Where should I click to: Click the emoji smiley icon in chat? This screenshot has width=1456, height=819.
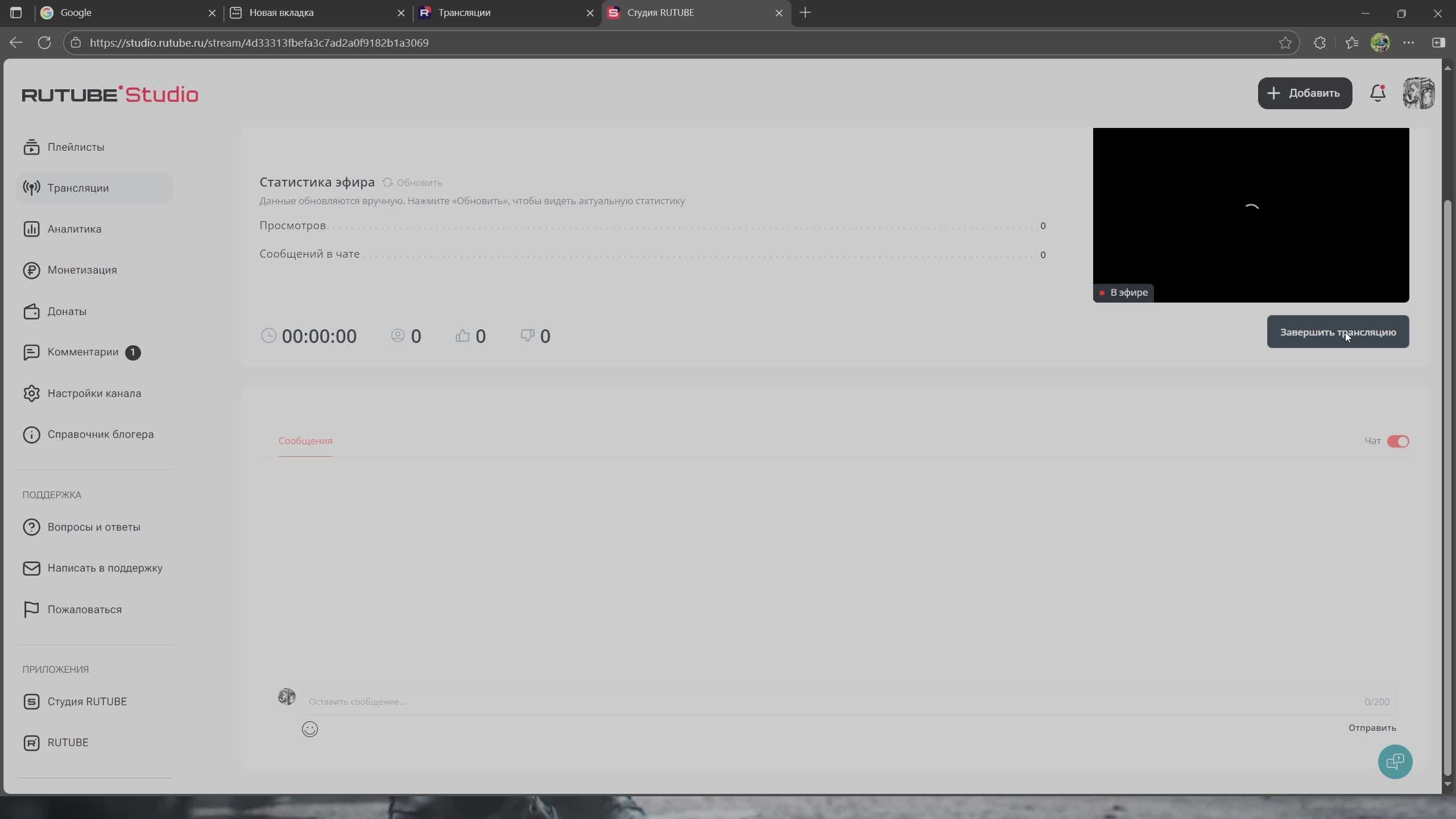point(309,729)
